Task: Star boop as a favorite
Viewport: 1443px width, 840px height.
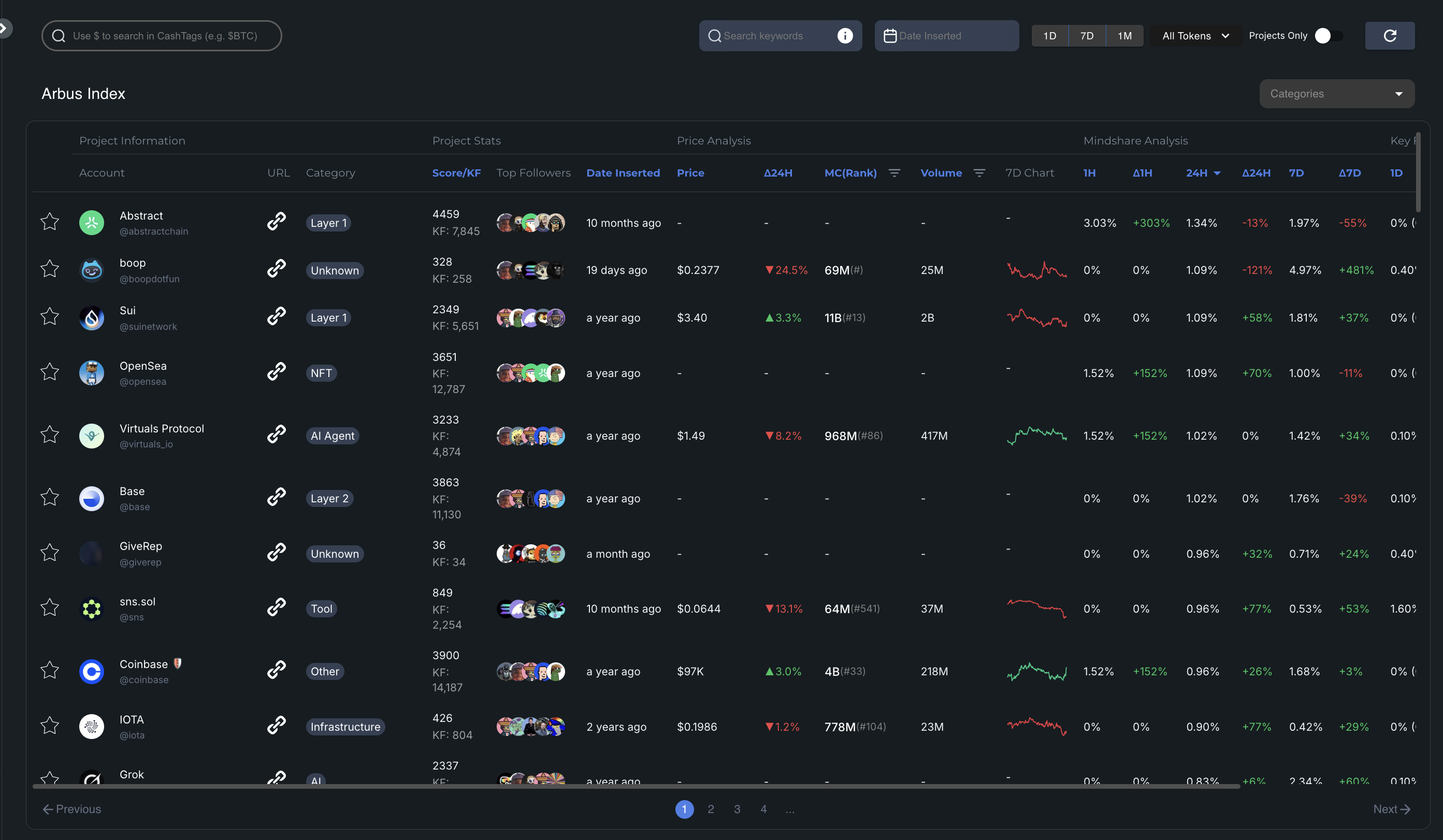Action: [50, 269]
